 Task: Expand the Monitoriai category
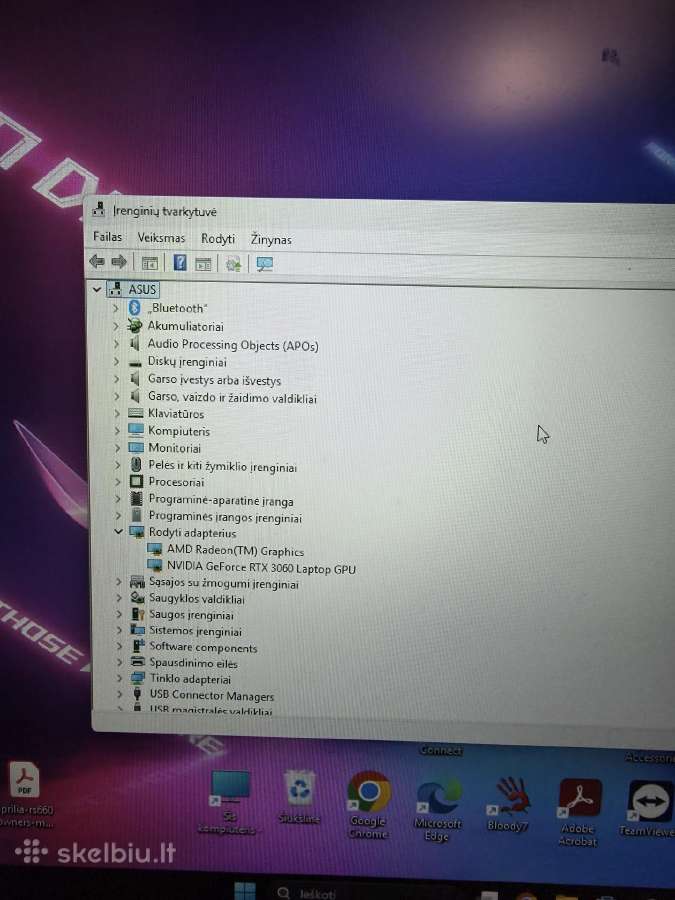click(117, 447)
